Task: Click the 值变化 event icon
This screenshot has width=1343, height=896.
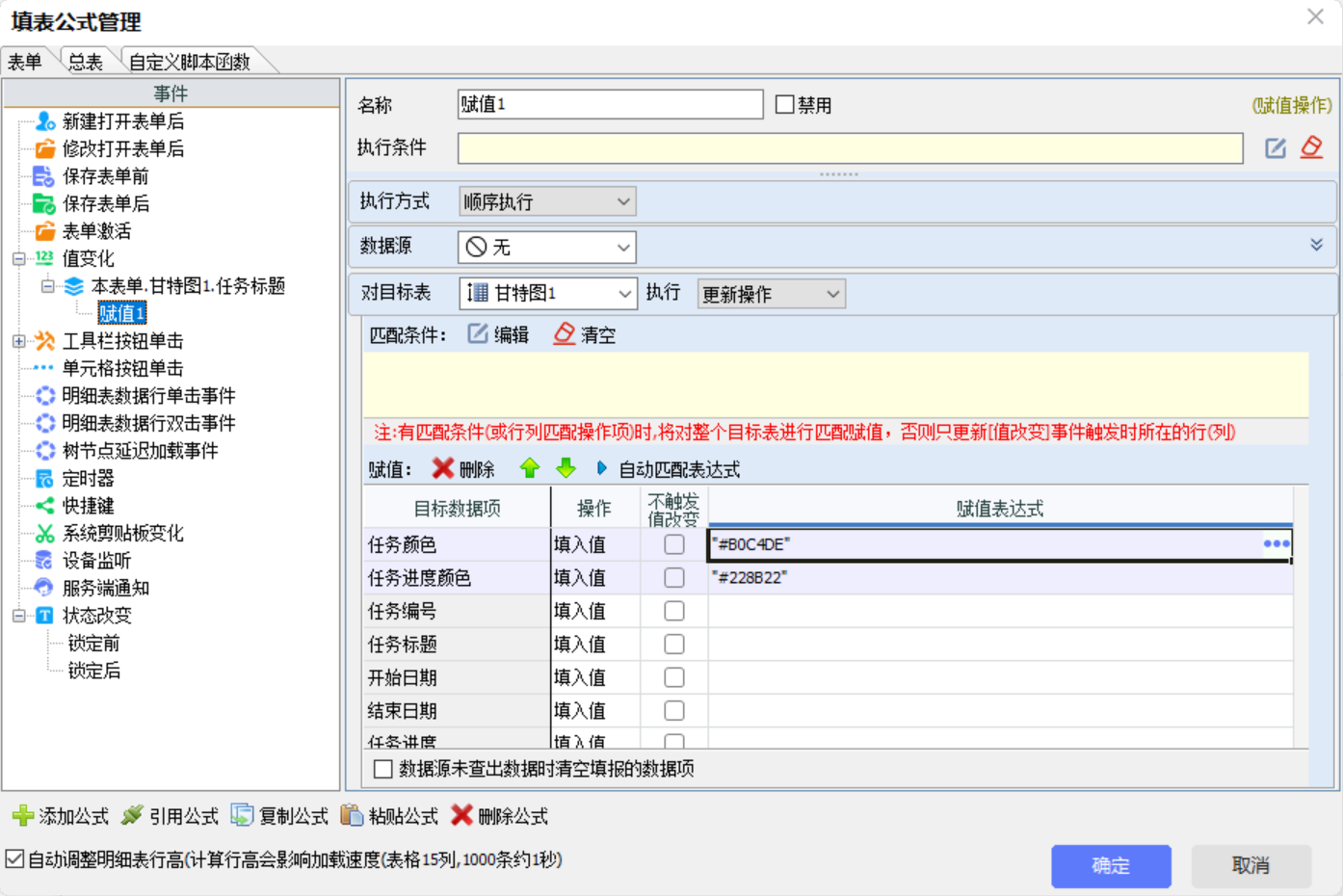Action: tap(44, 258)
